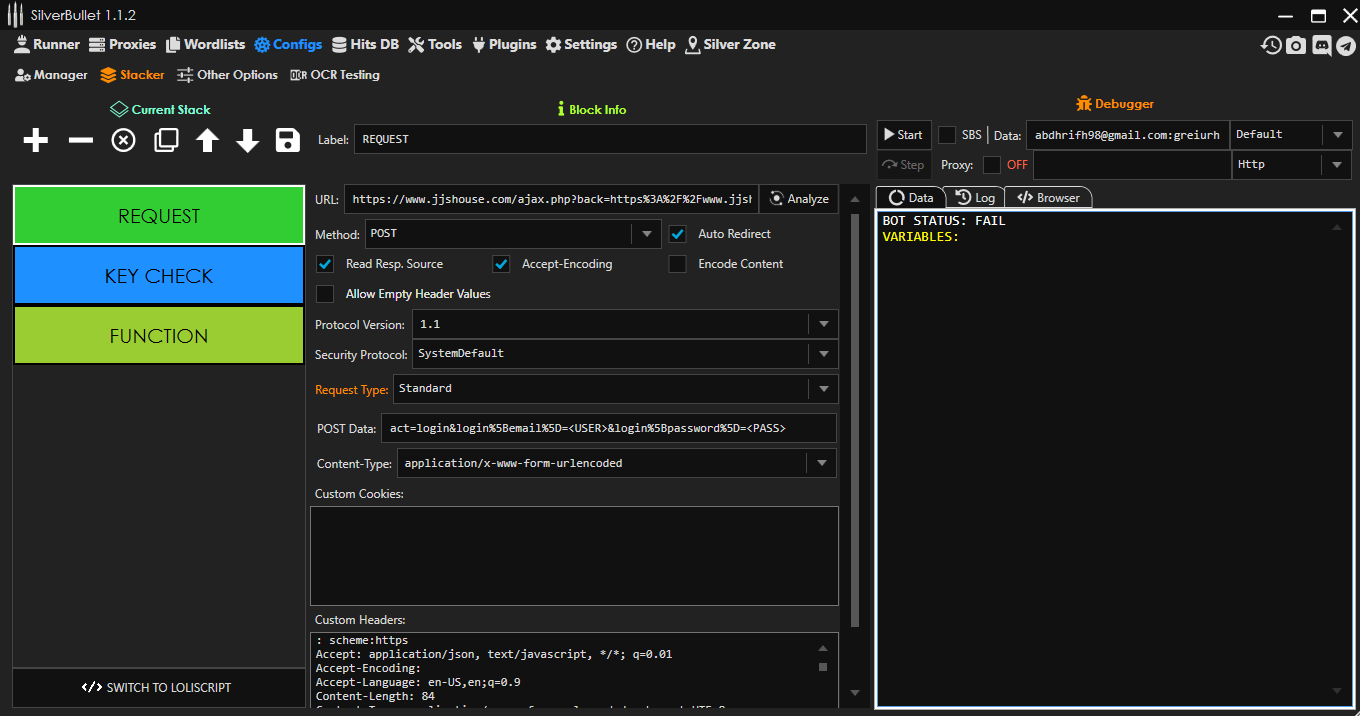Click Switch to LoliScript button

tap(159, 688)
